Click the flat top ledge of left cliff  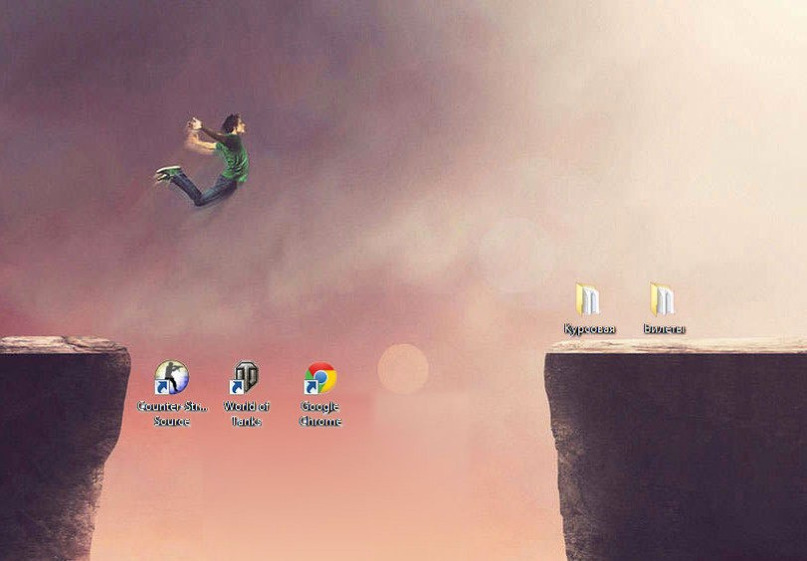tap(63, 344)
